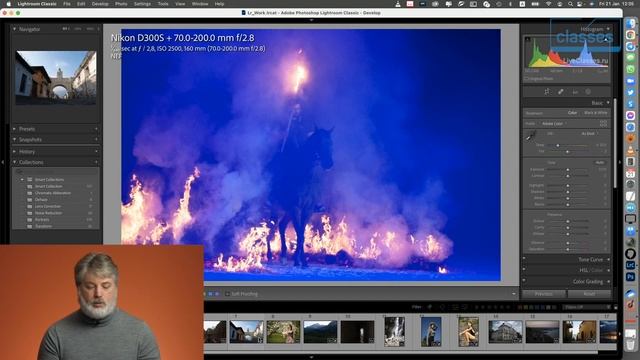Adjust the Tint slider
The height and width of the screenshot is (360, 640).
click(x=567, y=151)
